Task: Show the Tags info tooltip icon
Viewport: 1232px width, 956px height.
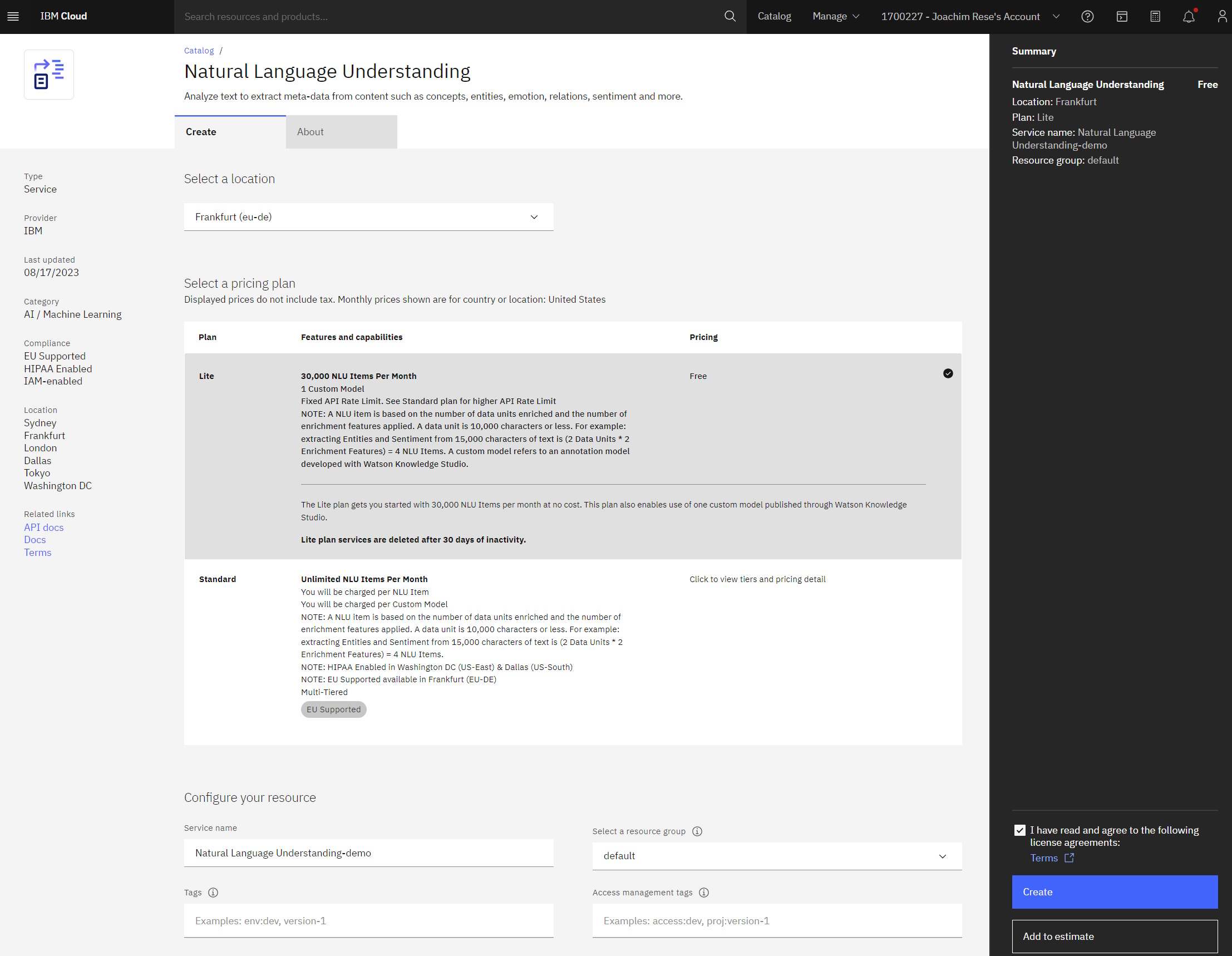Action: pyautogui.click(x=213, y=892)
